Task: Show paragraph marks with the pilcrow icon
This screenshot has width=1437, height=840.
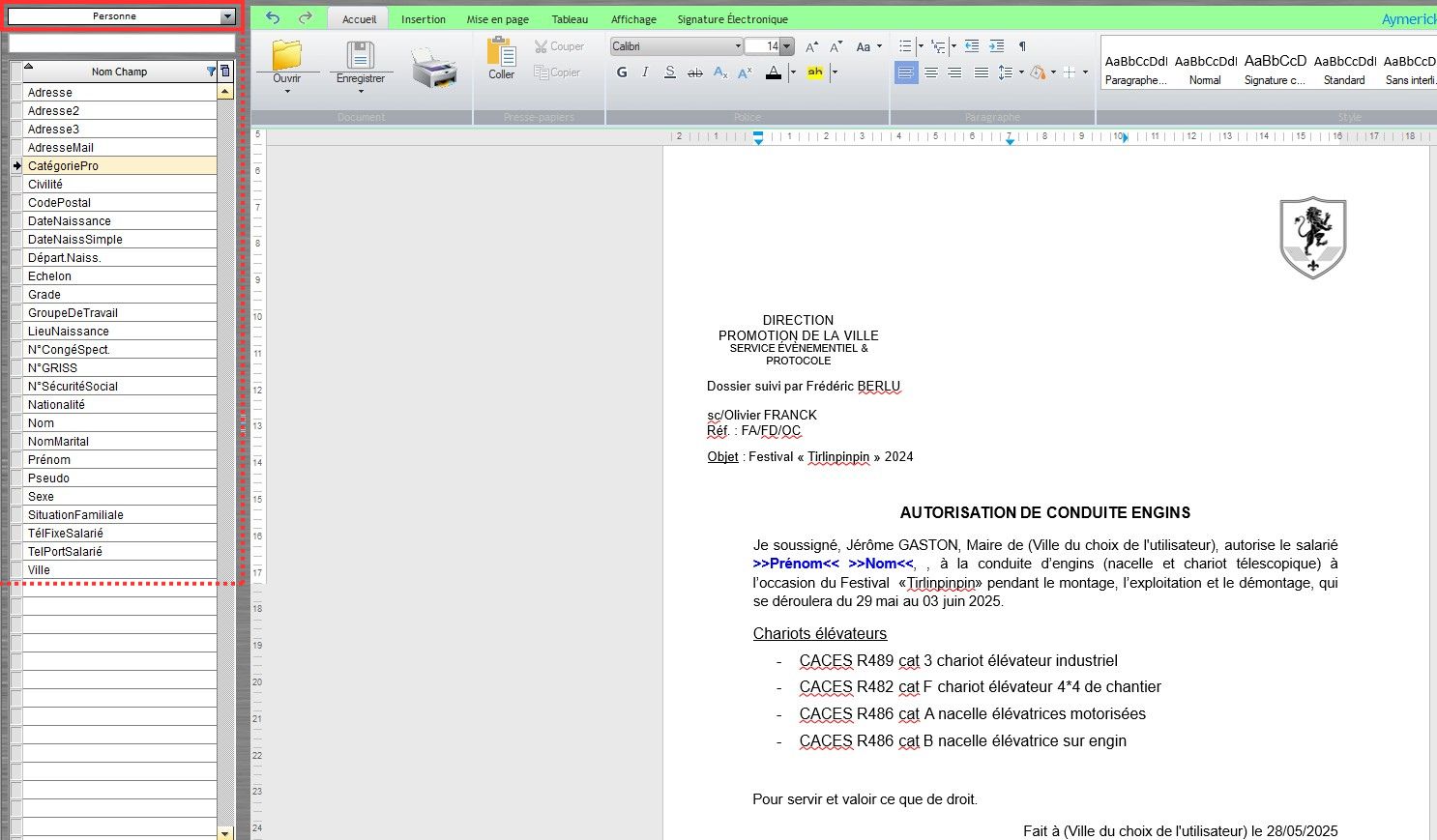Action: point(1022,46)
